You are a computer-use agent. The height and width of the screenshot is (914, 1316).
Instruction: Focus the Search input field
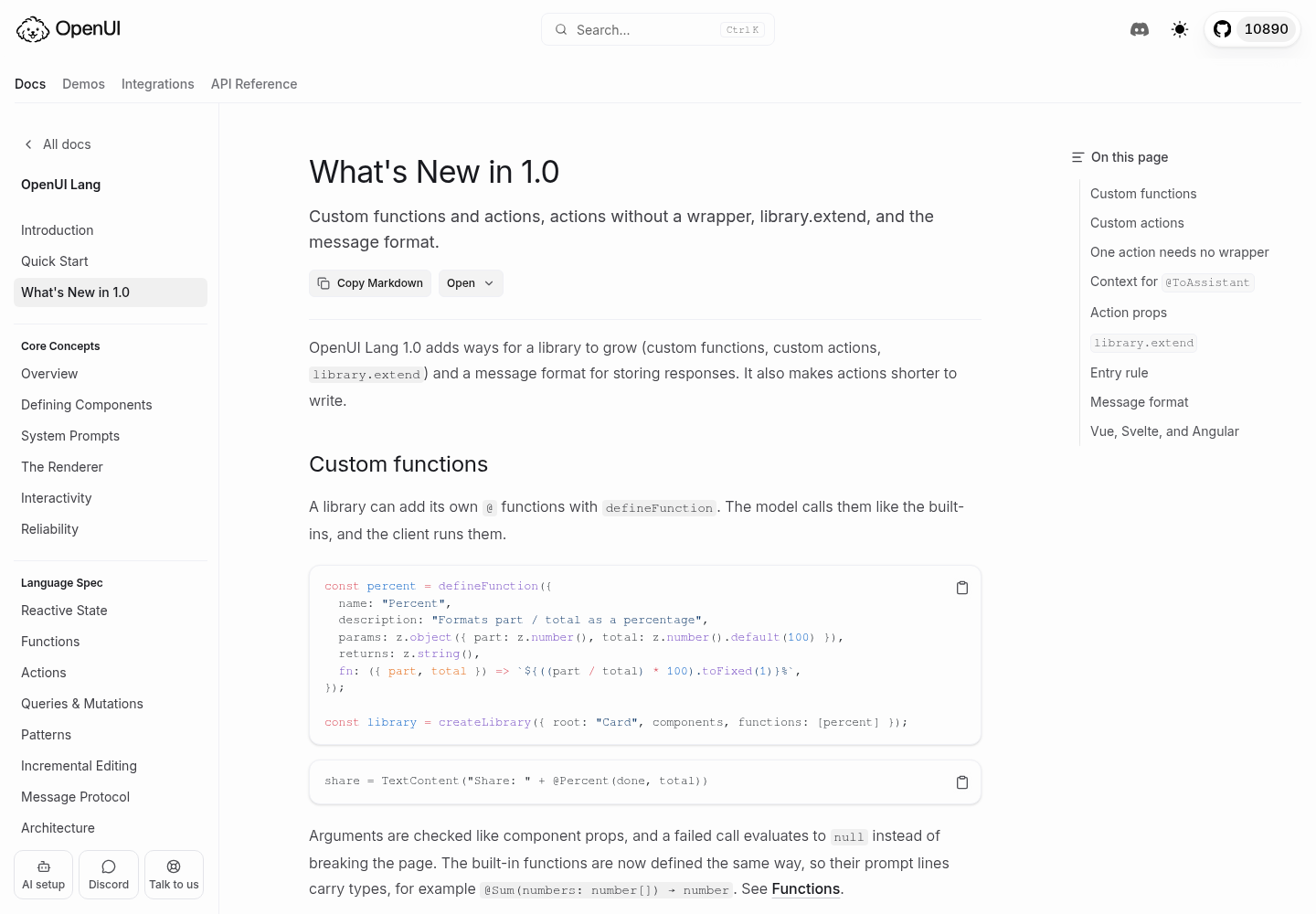click(658, 29)
